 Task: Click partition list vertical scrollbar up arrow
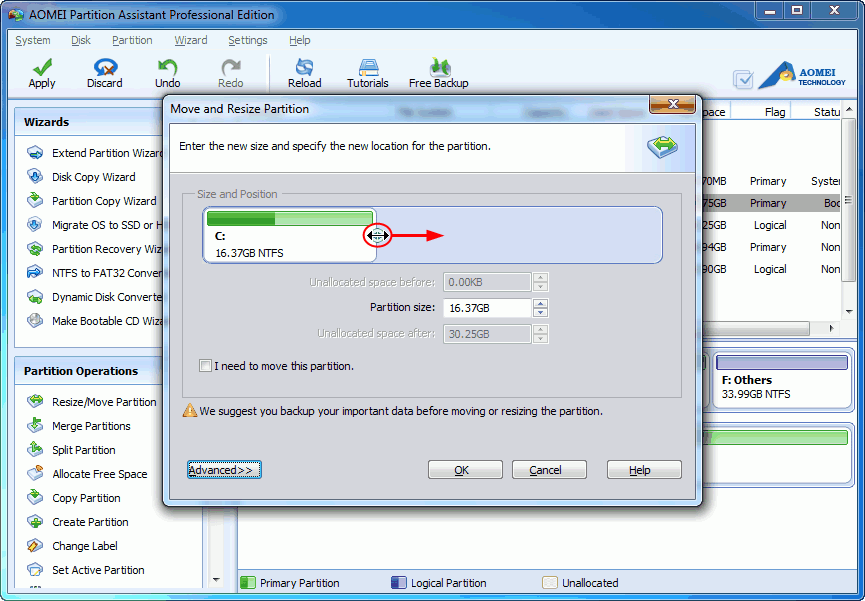tap(849, 109)
